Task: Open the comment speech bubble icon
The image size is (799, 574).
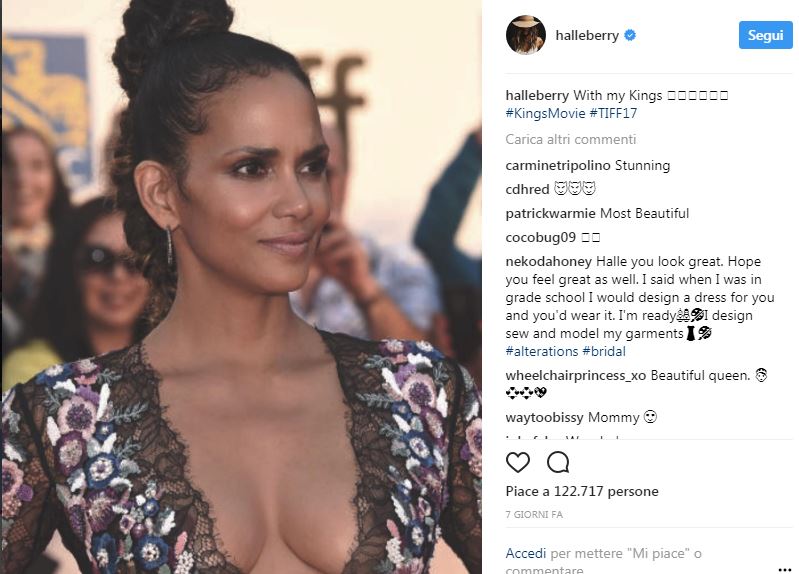Action: [558, 462]
